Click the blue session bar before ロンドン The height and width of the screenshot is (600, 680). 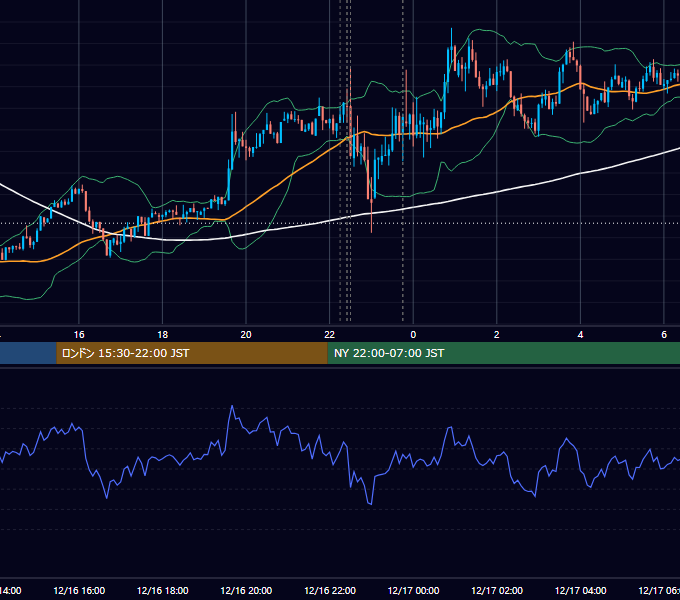28,353
